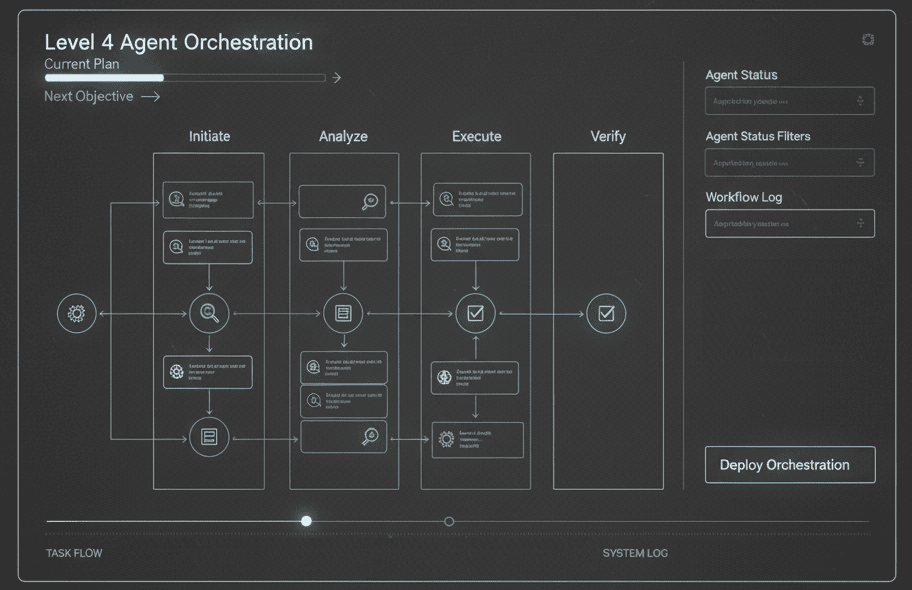
Task: Expand the Workflow Log dropdown
Action: pyautogui.click(x=789, y=224)
